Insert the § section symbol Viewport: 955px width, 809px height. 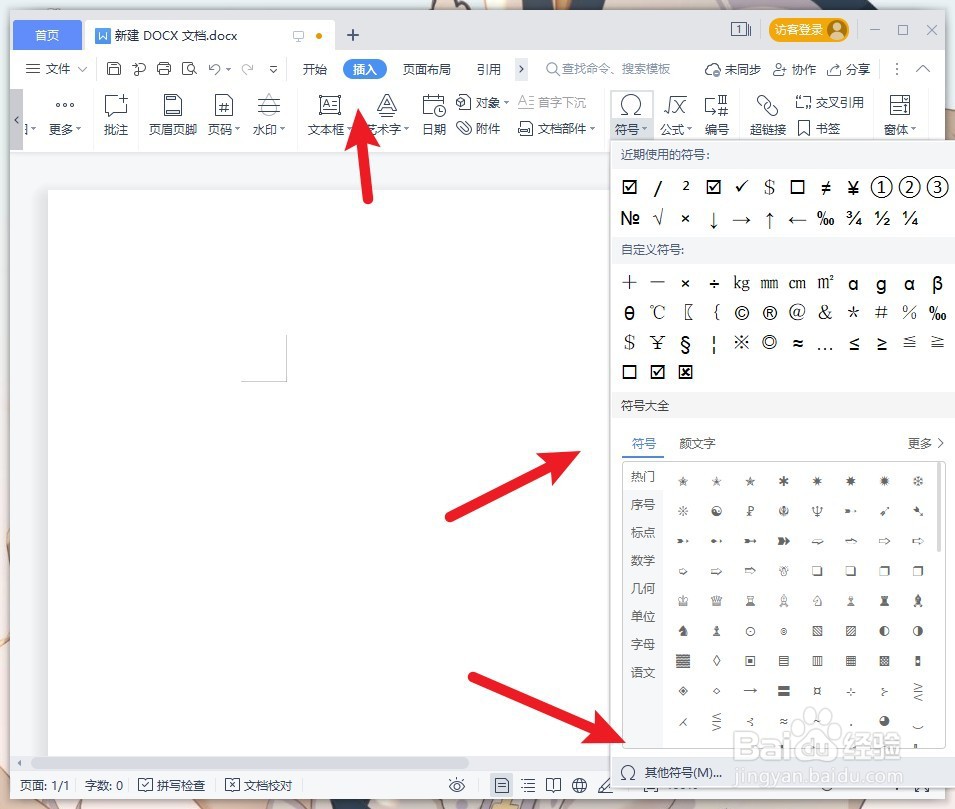click(685, 344)
